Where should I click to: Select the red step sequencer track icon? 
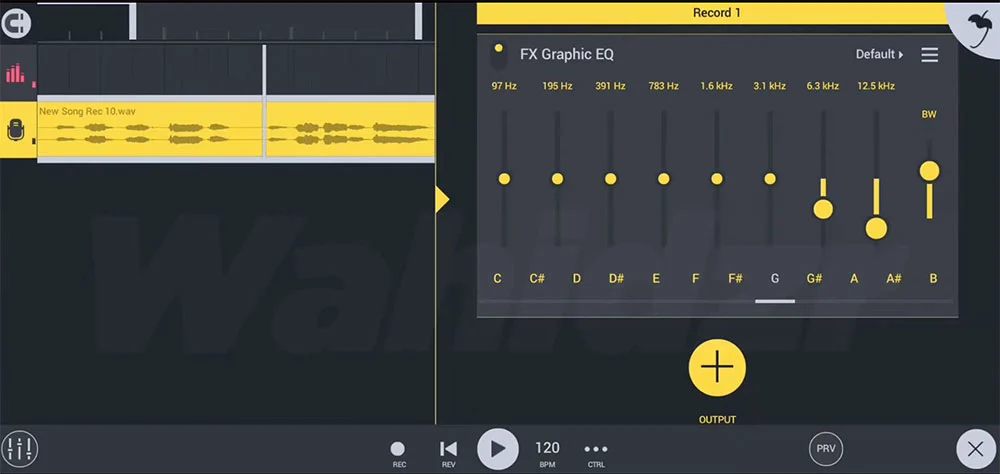click(15, 75)
